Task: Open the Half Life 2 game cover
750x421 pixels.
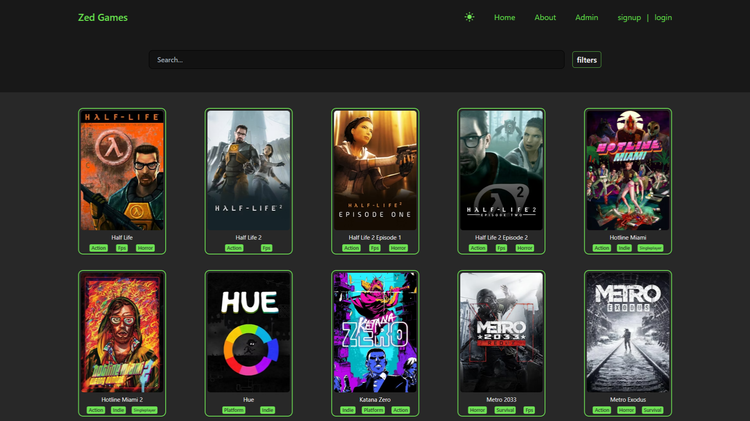Action: click(248, 170)
